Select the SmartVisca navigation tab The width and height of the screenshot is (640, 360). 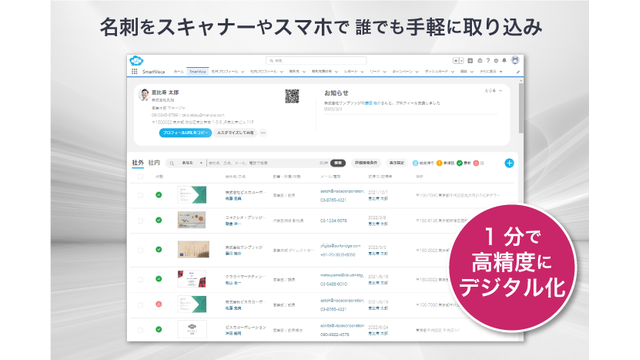point(198,71)
